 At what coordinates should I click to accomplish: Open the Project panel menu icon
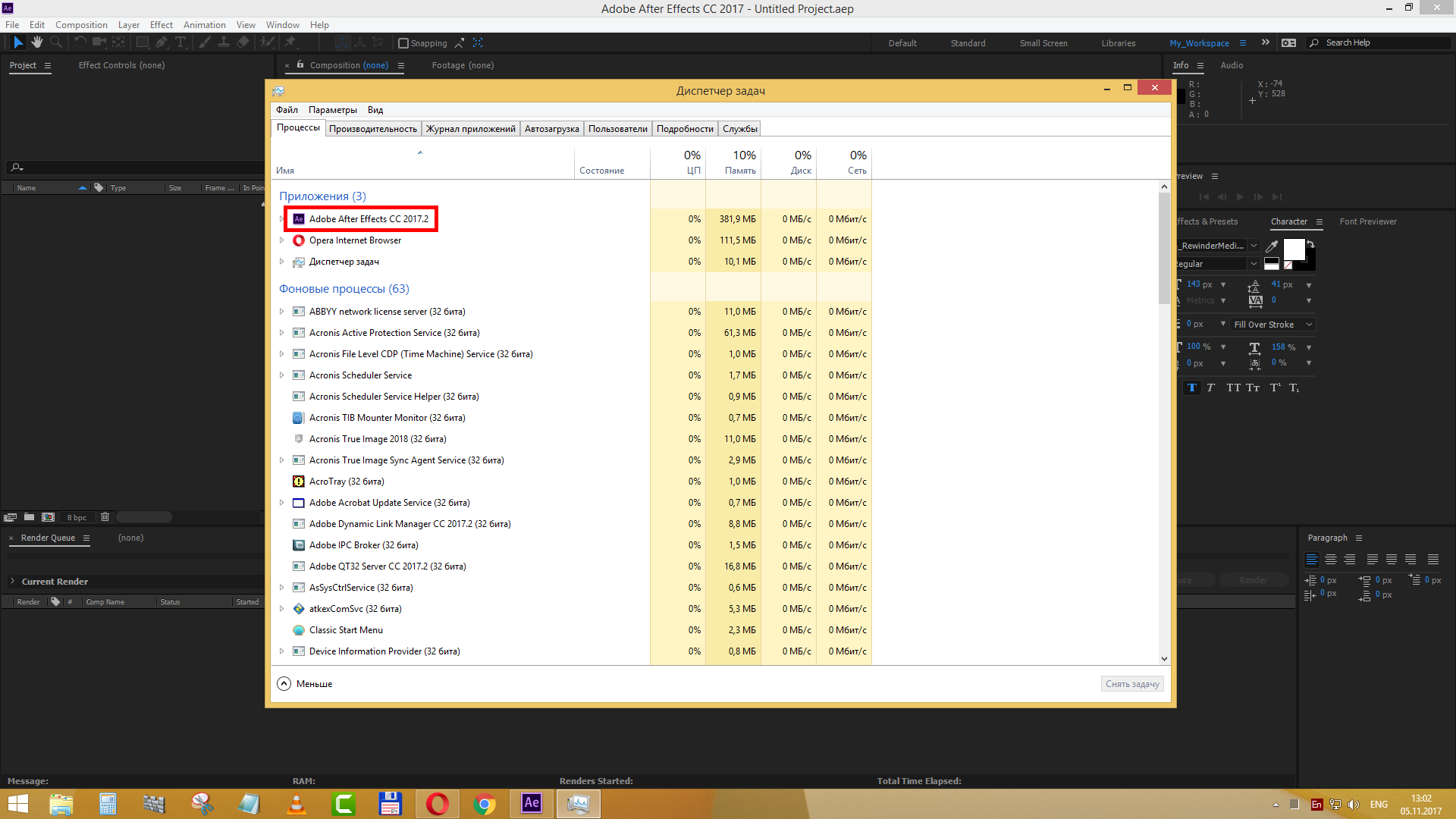tap(48, 66)
